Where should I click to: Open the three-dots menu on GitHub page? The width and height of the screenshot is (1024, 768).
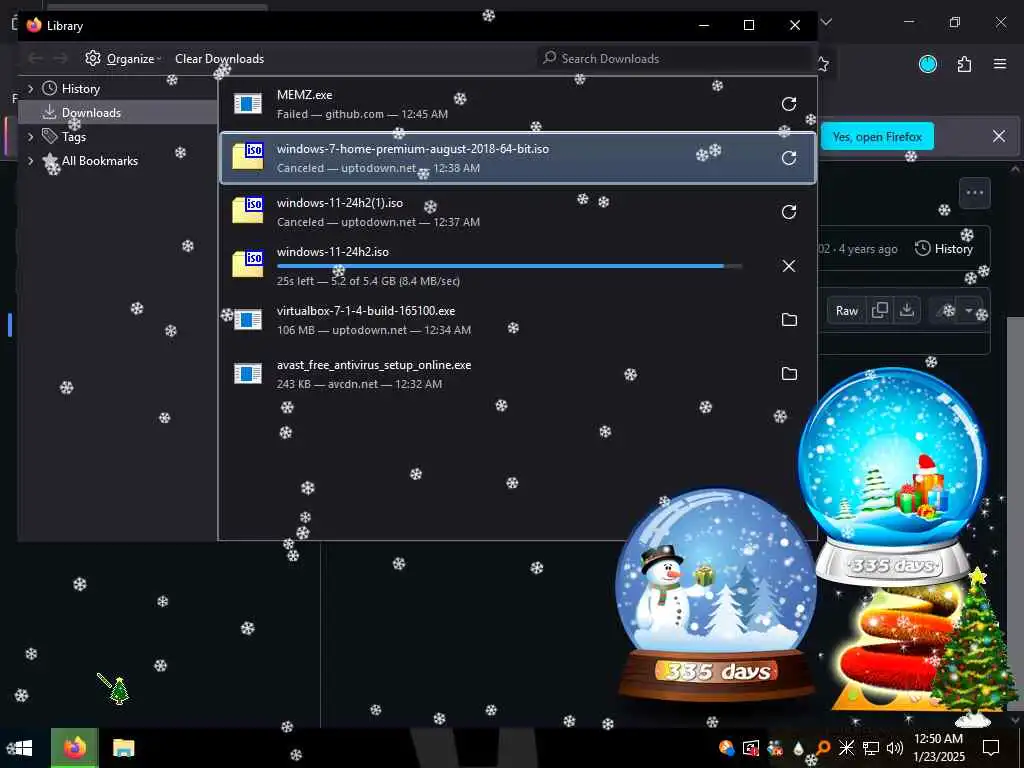pyautogui.click(x=974, y=193)
